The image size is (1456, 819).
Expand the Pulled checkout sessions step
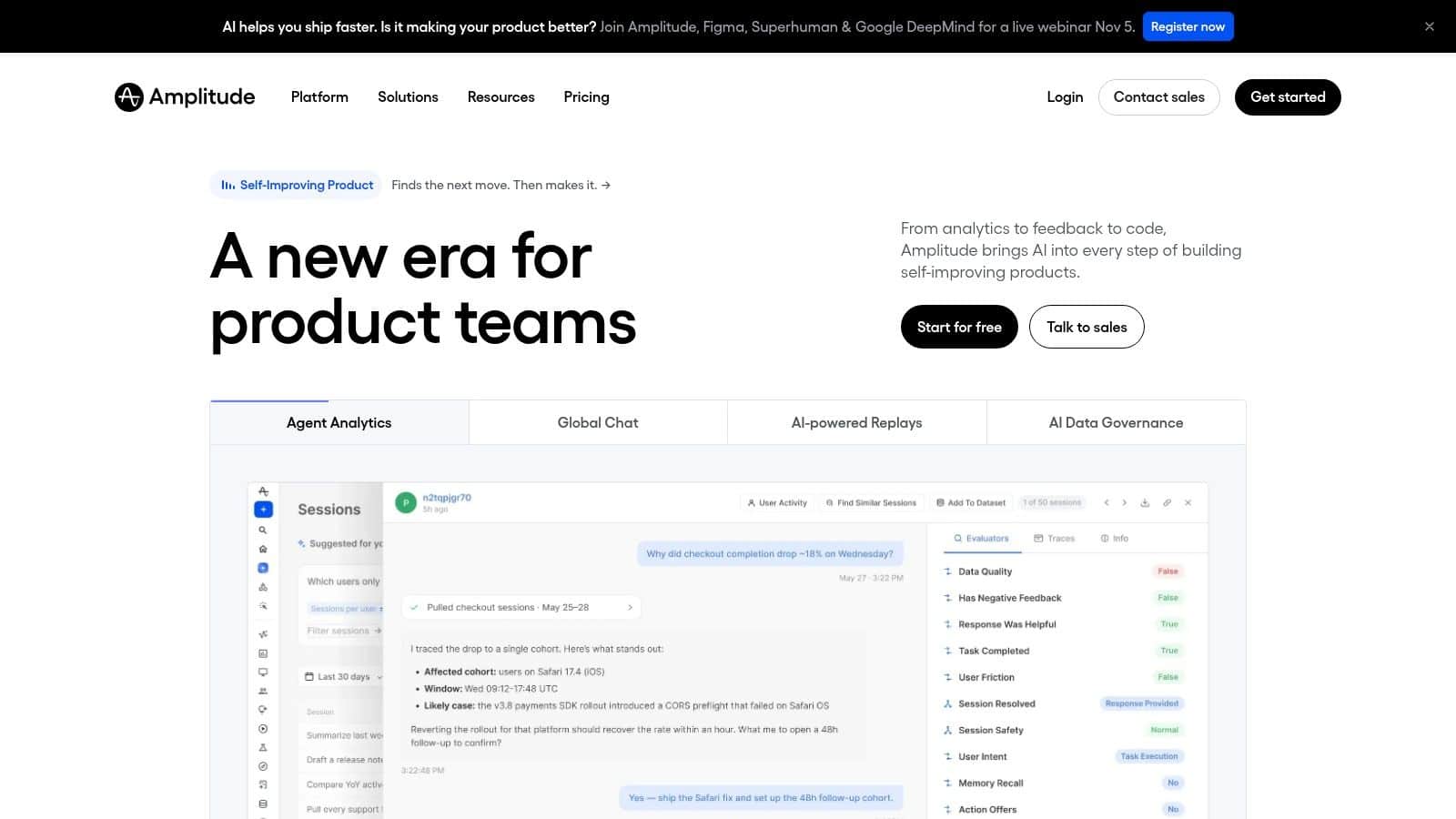tap(521, 607)
